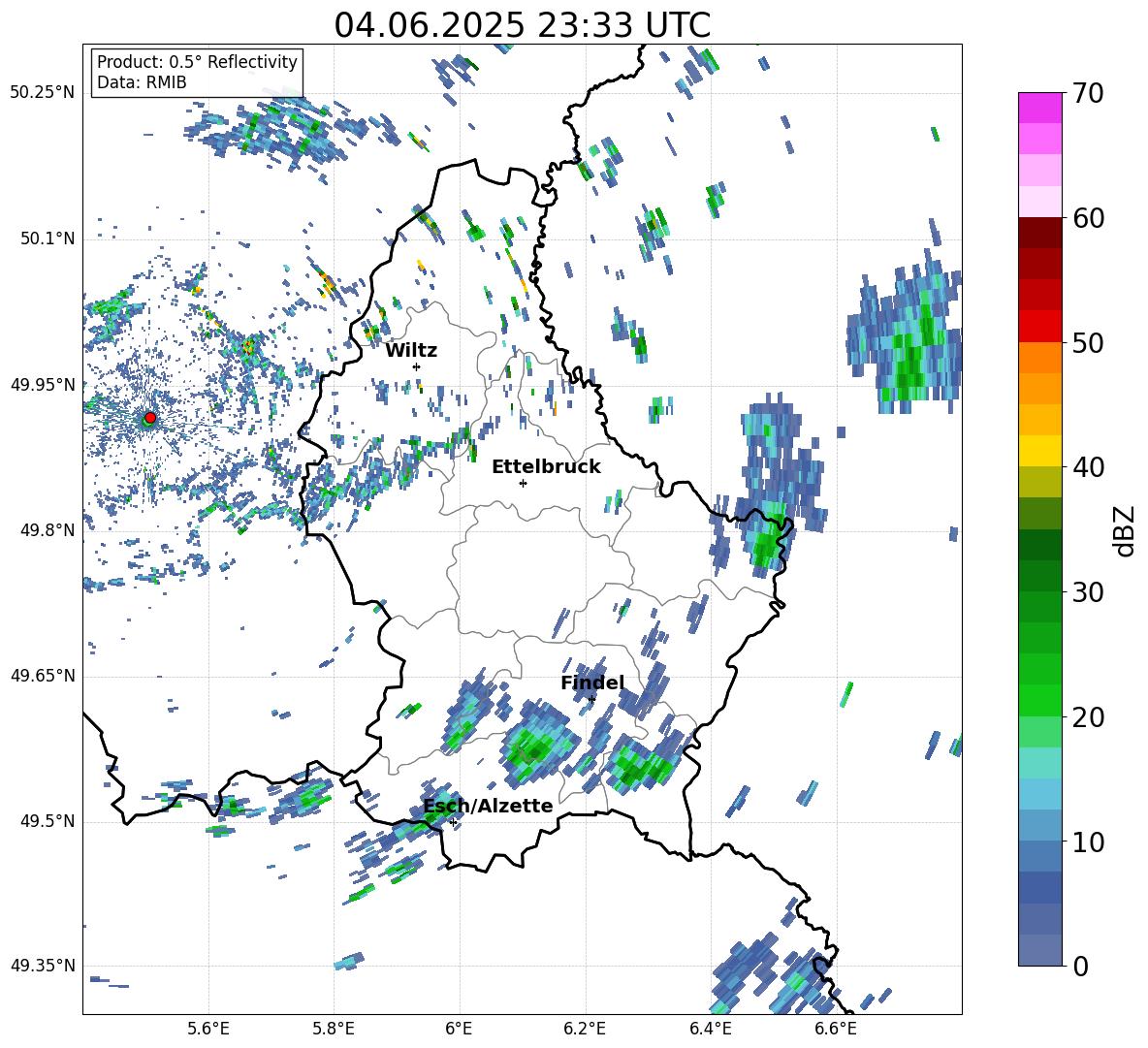Click the Esch/Alzette station cross marker
This screenshot has height=1048, width=1148.
coord(453,822)
